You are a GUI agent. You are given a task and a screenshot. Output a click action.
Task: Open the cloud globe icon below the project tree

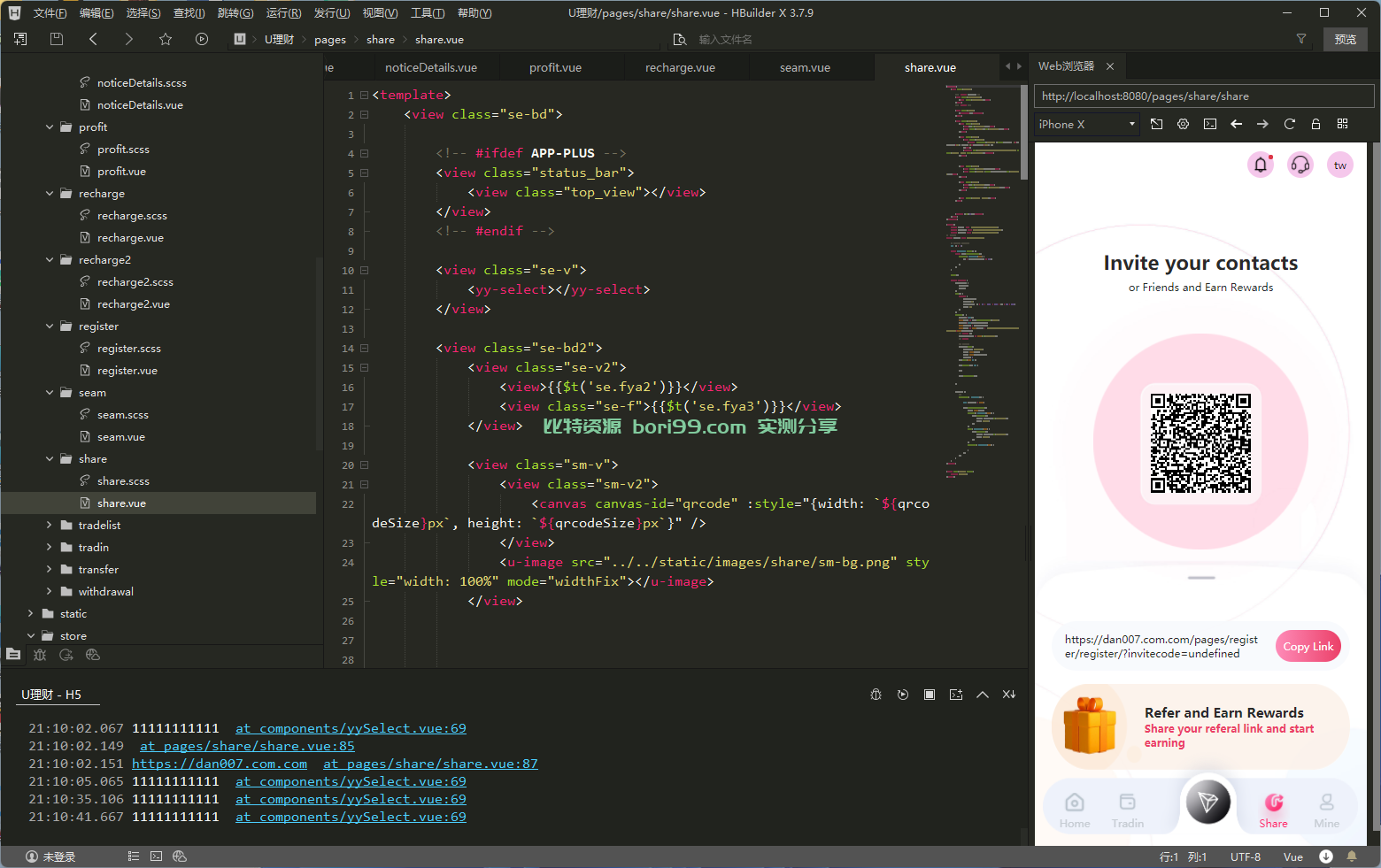[x=93, y=655]
